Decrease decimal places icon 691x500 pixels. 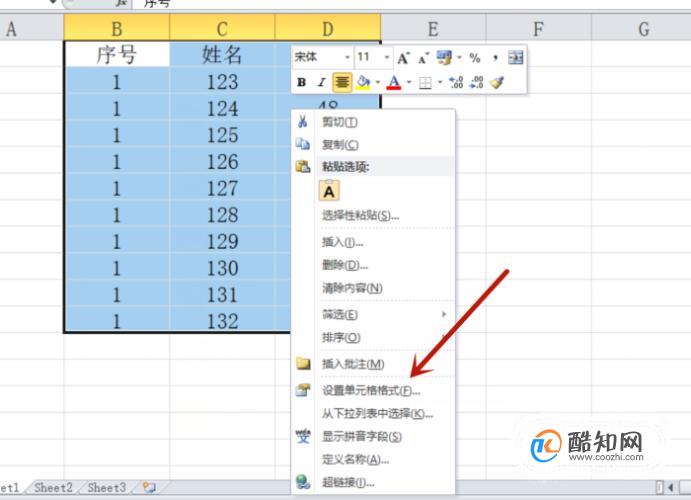477,82
